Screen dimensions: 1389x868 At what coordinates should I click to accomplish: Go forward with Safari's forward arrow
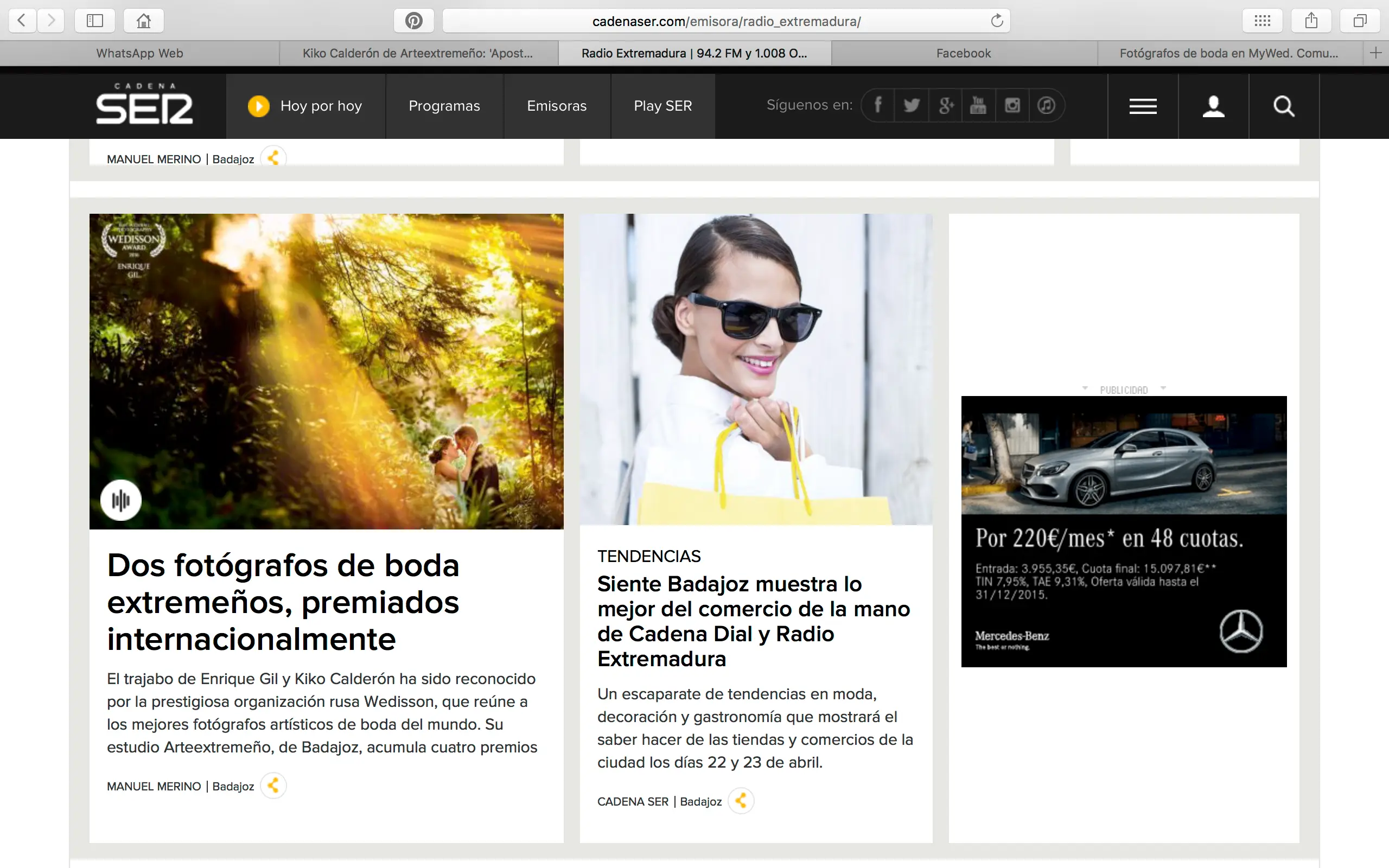point(51,21)
